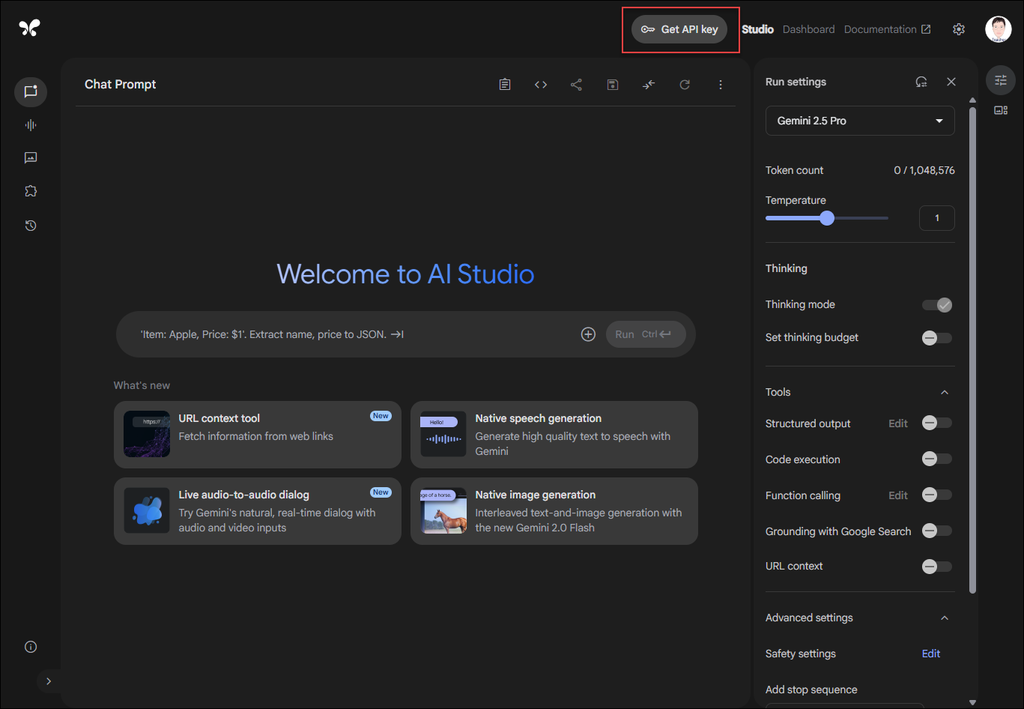Click the URL context tool thumbnail

147,434
